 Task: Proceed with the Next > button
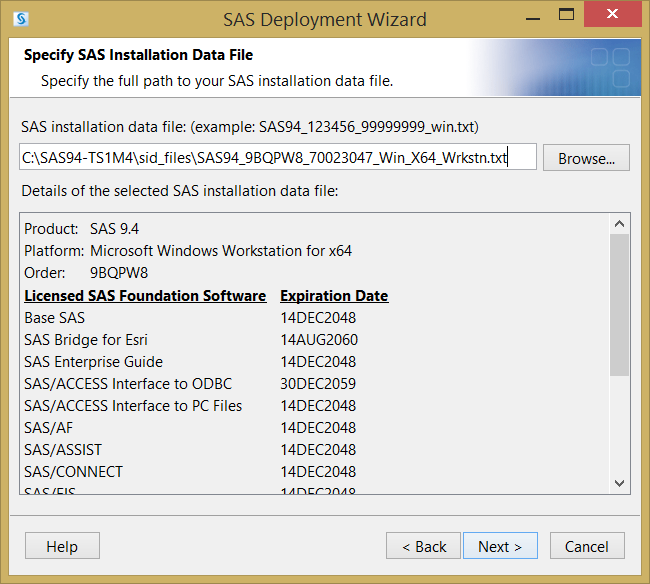tap(500, 546)
